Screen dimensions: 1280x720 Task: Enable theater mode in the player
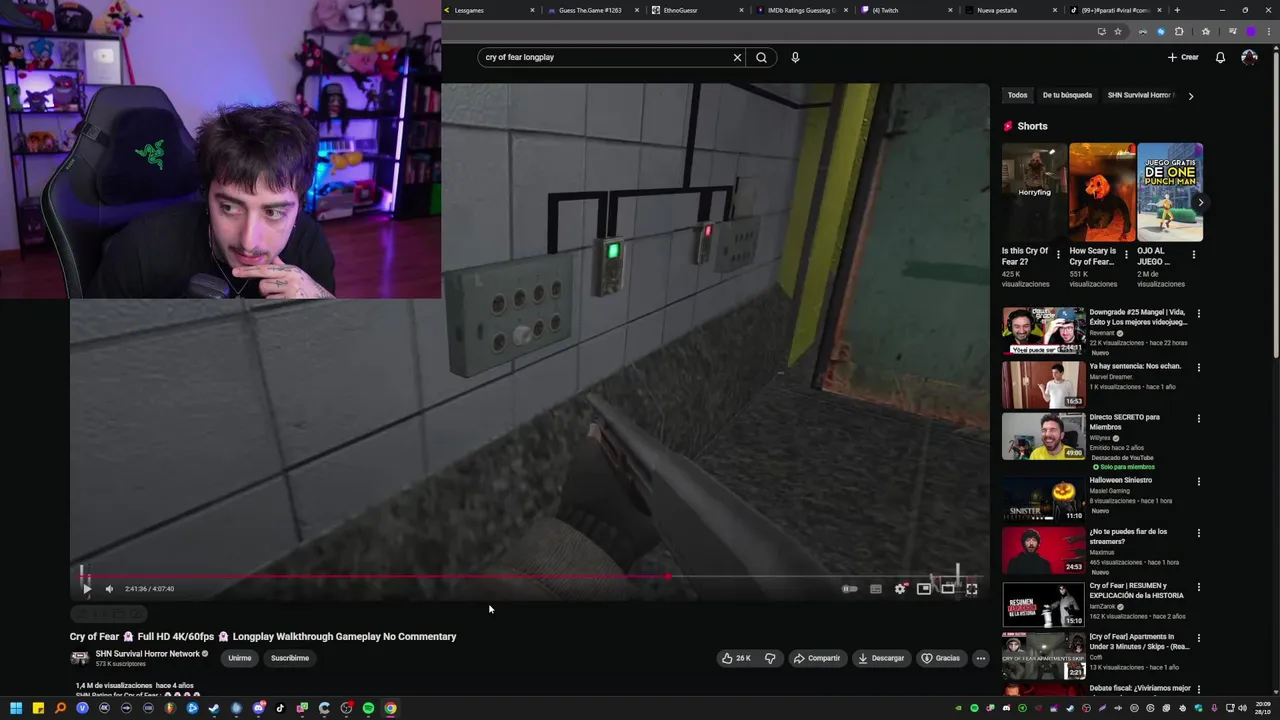coord(948,589)
